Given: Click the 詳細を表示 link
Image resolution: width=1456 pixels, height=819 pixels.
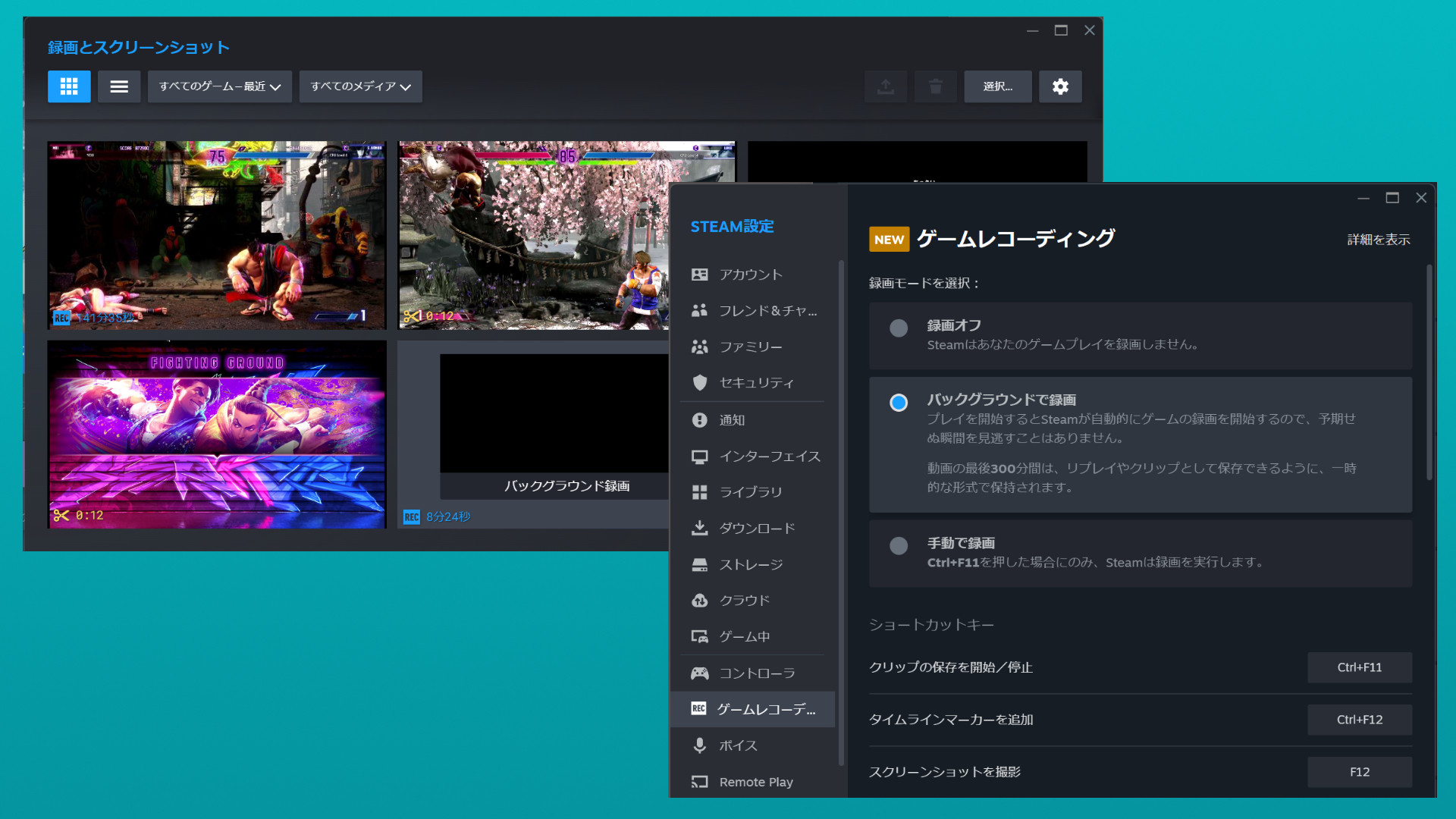Looking at the screenshot, I should (1379, 240).
